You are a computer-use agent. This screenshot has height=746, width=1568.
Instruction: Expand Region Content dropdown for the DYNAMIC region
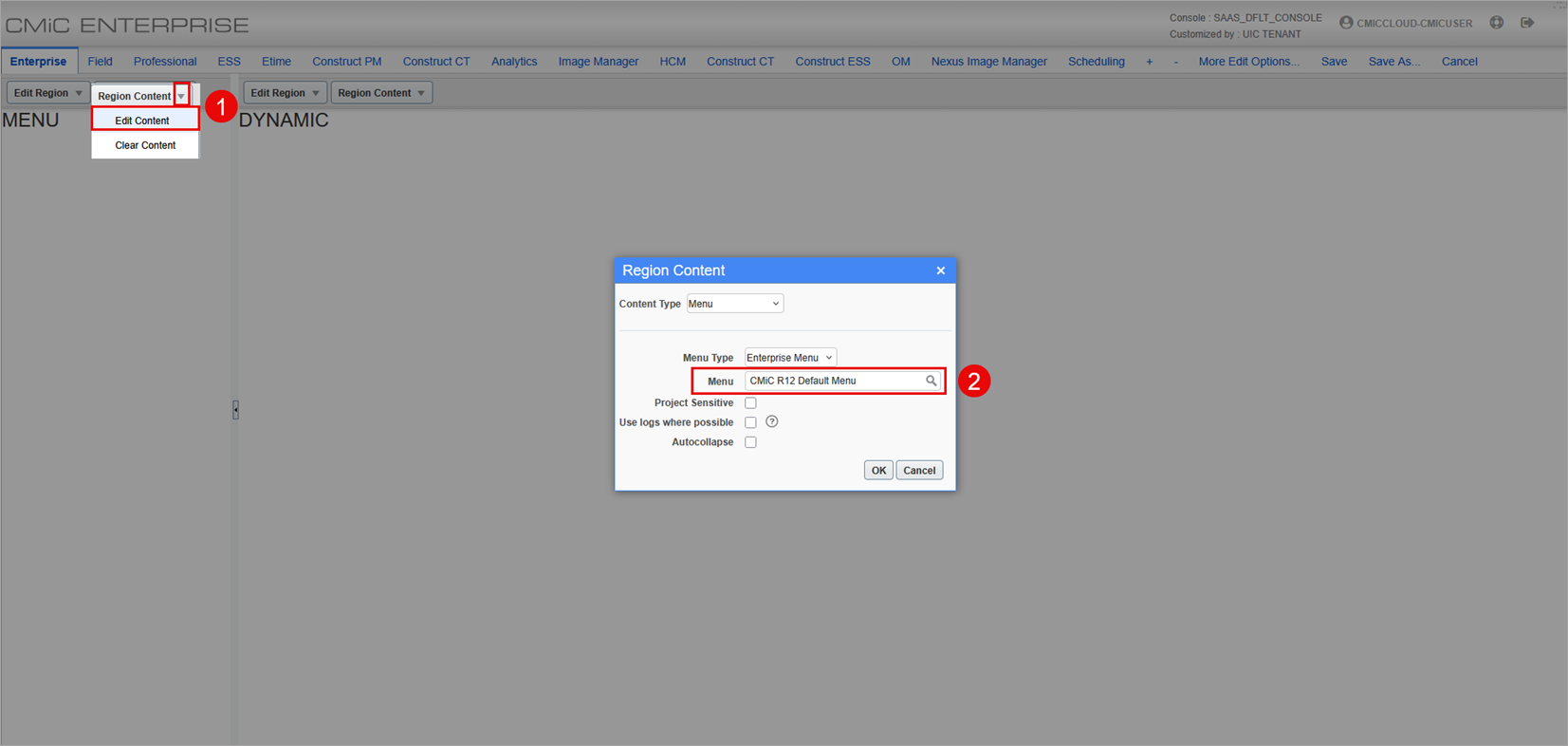pyautogui.click(x=381, y=93)
